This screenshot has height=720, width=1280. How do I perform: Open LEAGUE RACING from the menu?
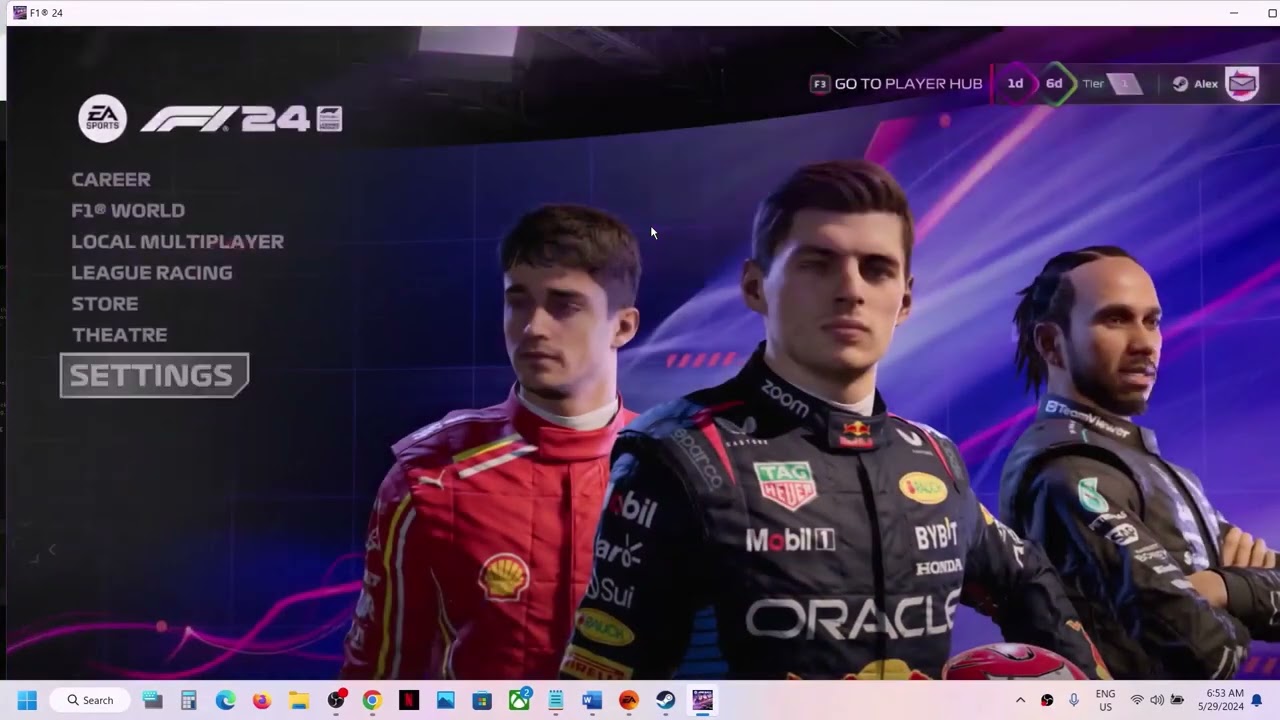pyautogui.click(x=152, y=273)
